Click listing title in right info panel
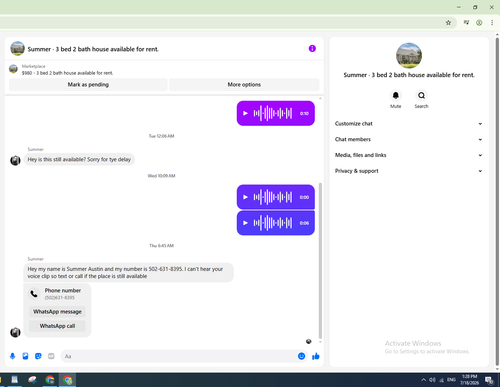500x387 pixels. 409,75
